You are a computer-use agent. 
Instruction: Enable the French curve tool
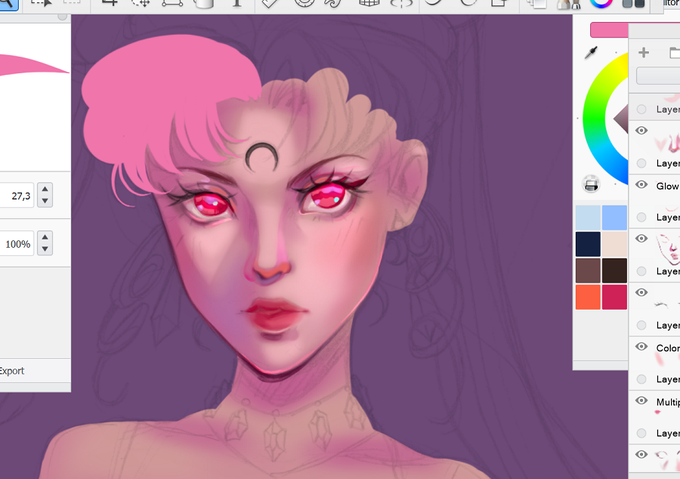(334, 3)
